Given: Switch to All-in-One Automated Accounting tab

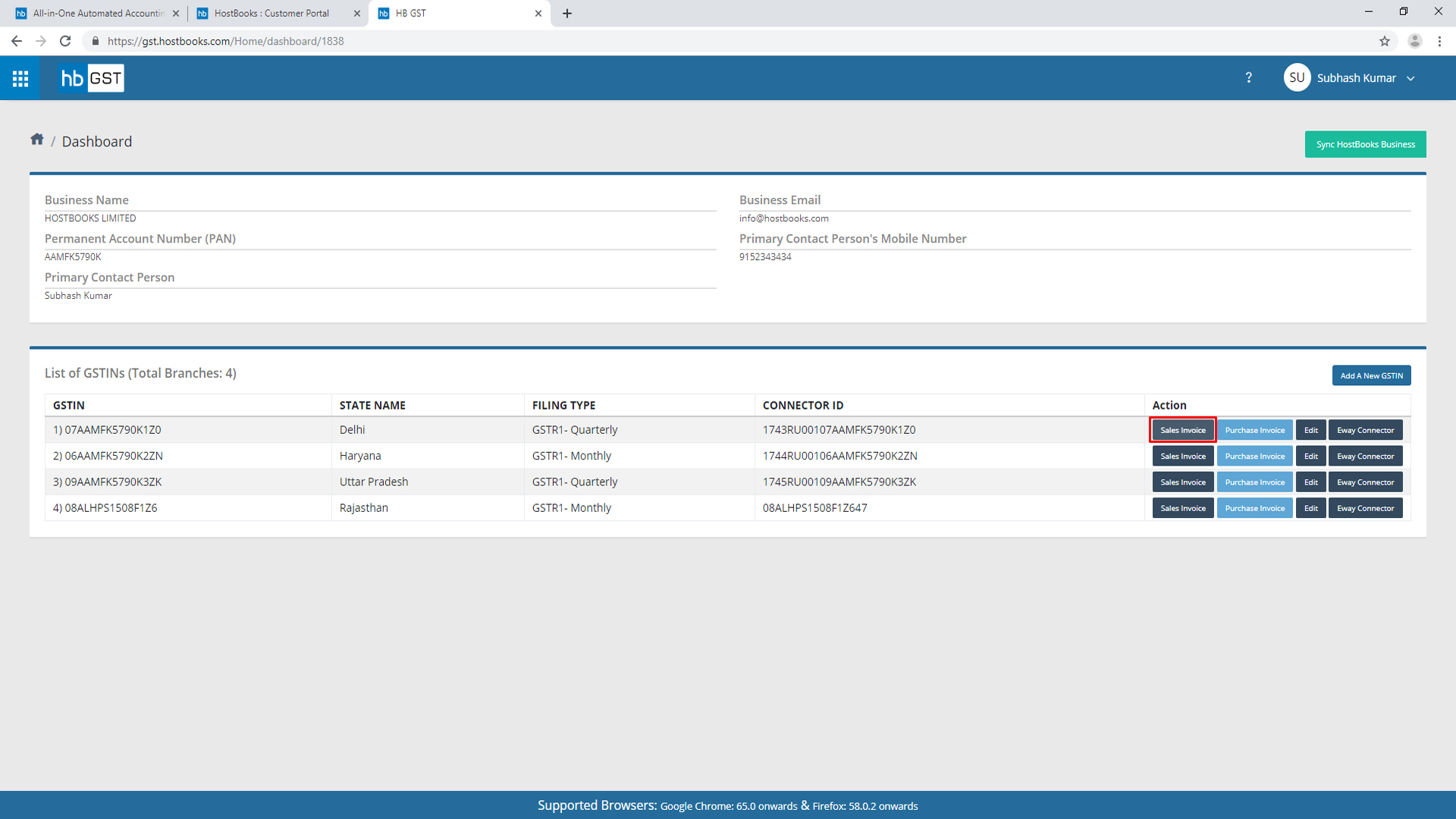Looking at the screenshot, I should click(x=97, y=14).
